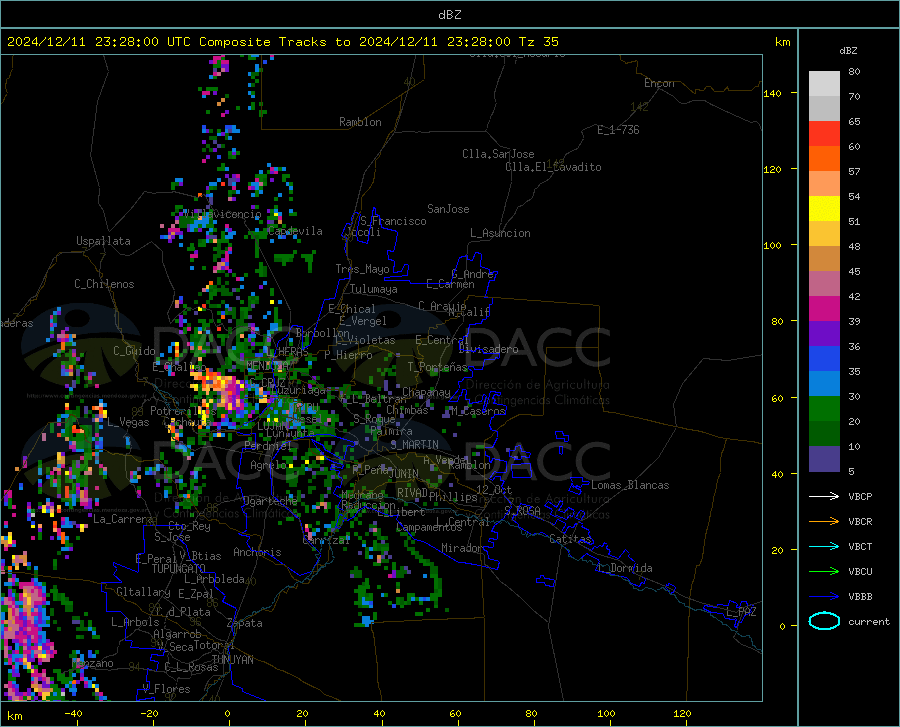Click the 'Tres_Mayo' map label
The width and height of the screenshot is (900, 727).
[x=362, y=269]
